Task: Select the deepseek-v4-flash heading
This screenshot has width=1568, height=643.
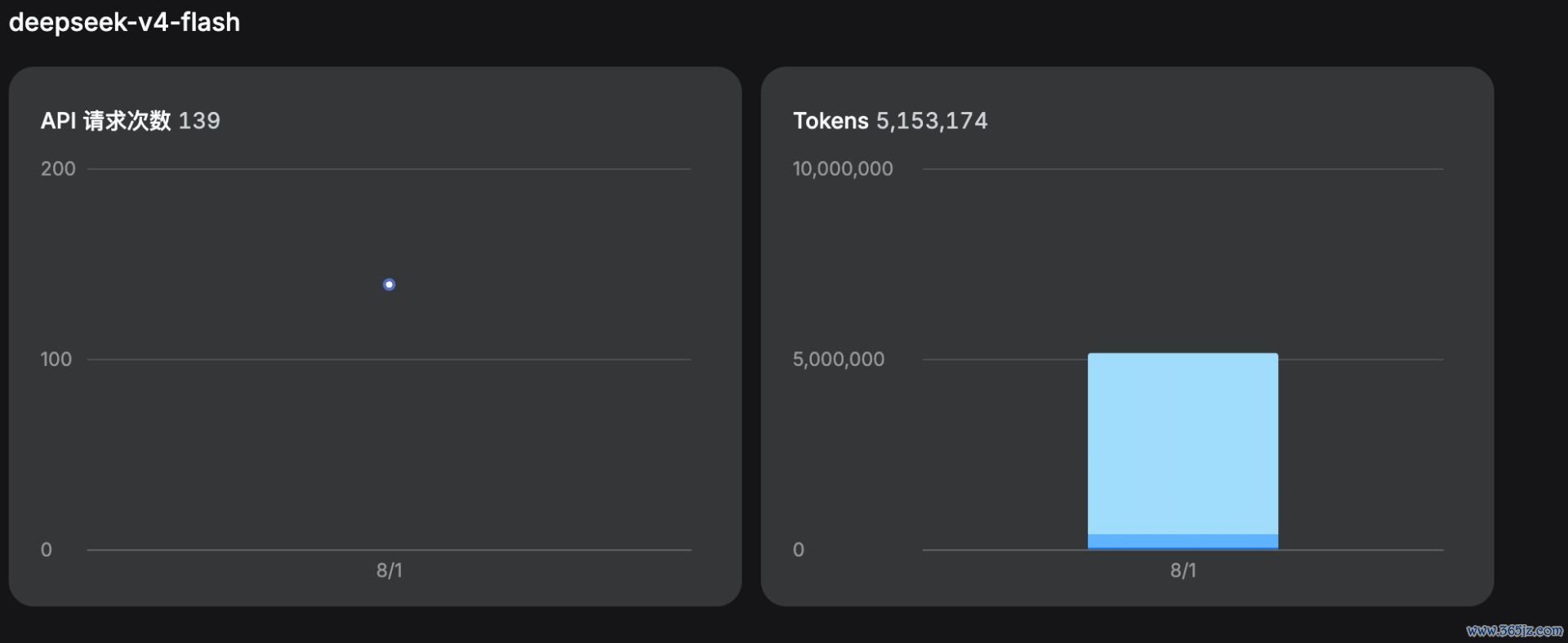Action: tap(124, 22)
